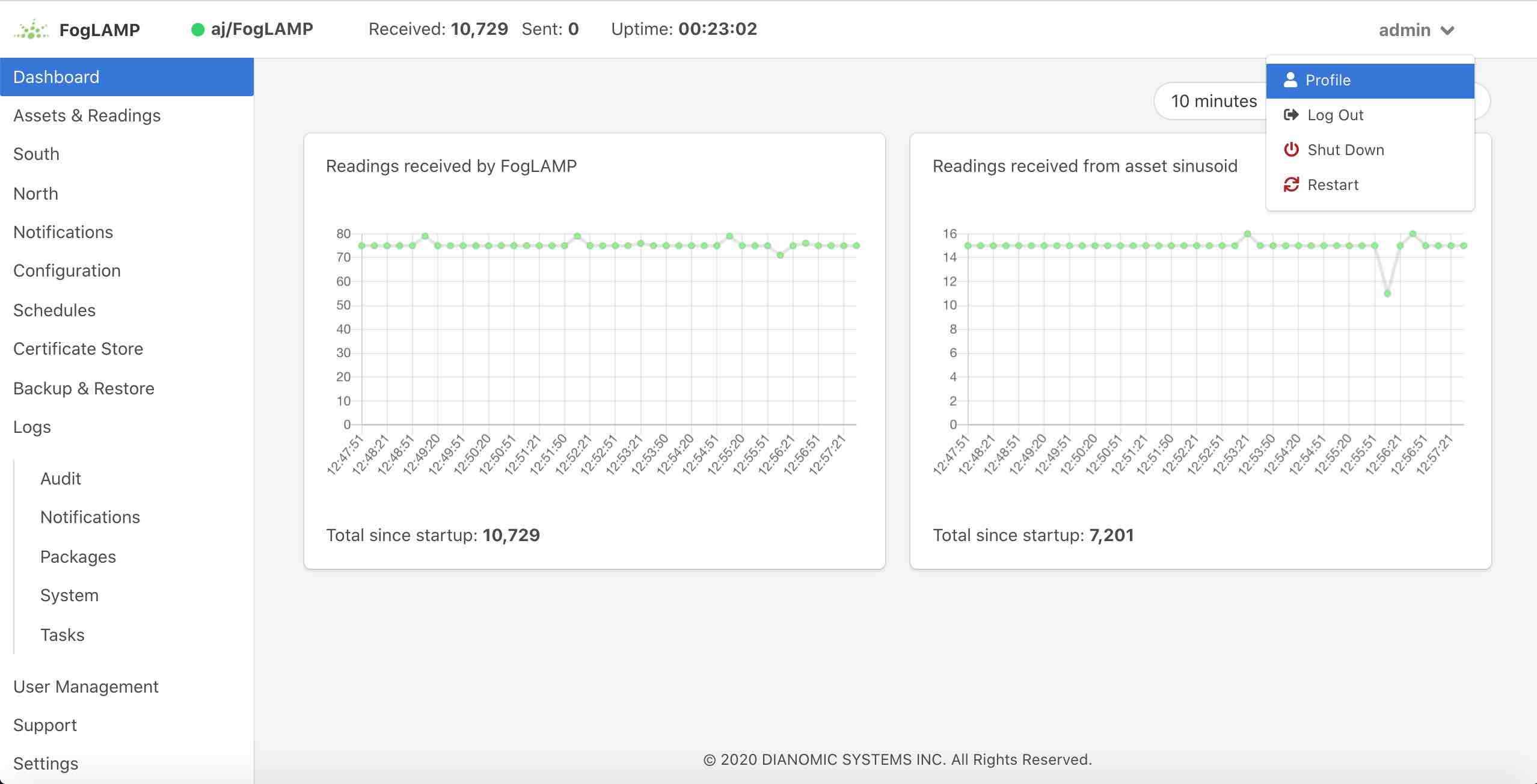This screenshot has height=784, width=1537.
Task: Go to the Backup & Restore page
Action: point(84,388)
